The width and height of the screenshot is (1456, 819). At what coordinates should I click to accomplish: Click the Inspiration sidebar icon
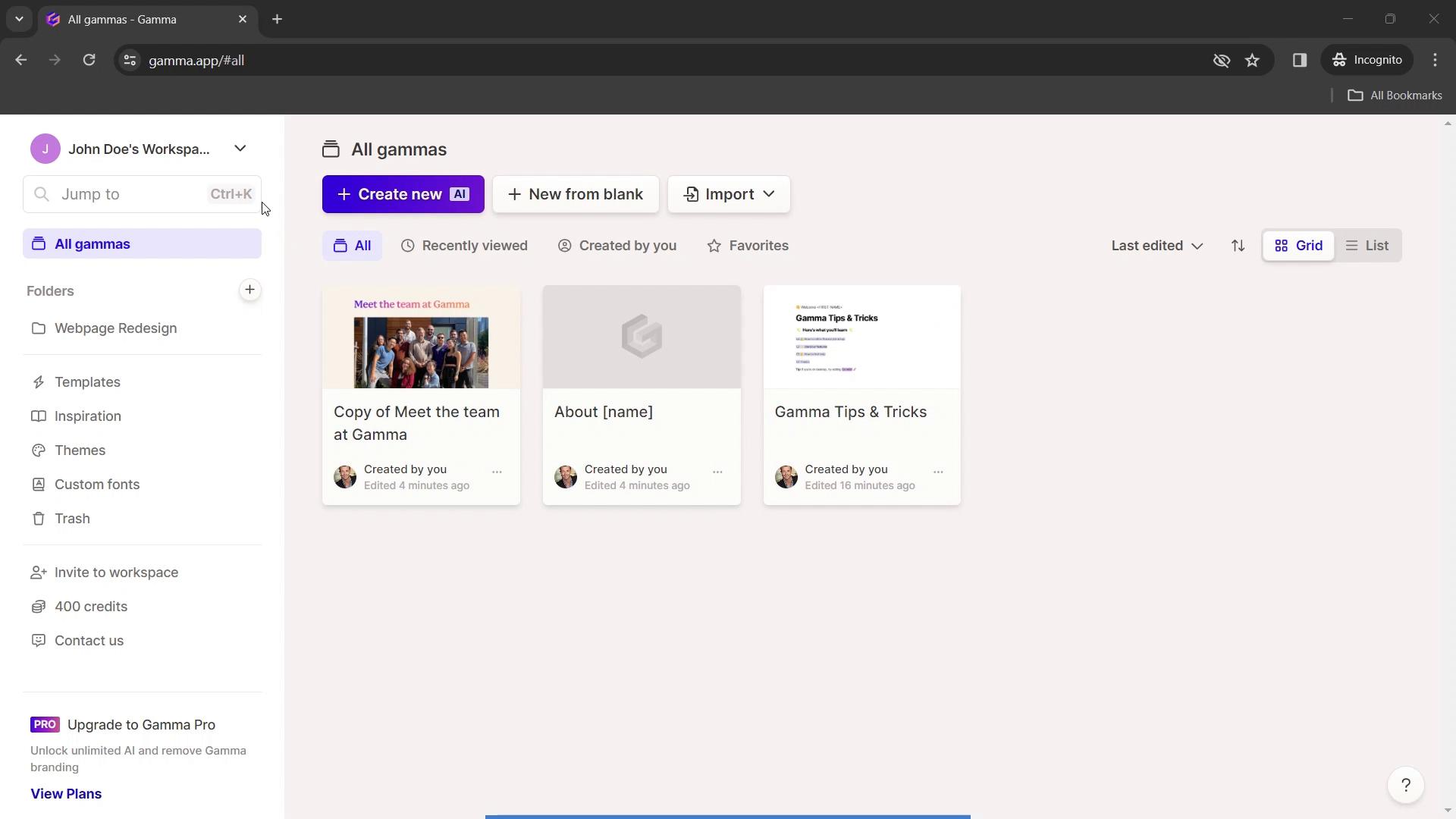[x=37, y=416]
